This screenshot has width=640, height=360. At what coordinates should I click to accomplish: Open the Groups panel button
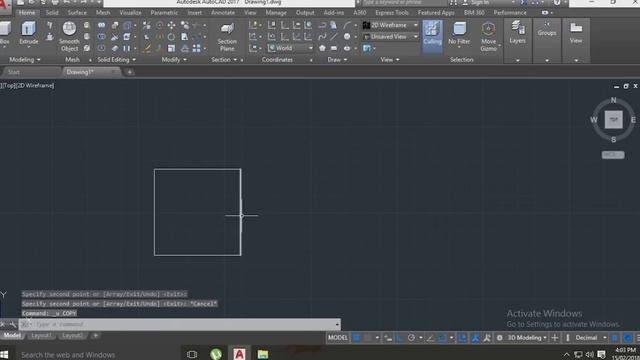tap(547, 29)
